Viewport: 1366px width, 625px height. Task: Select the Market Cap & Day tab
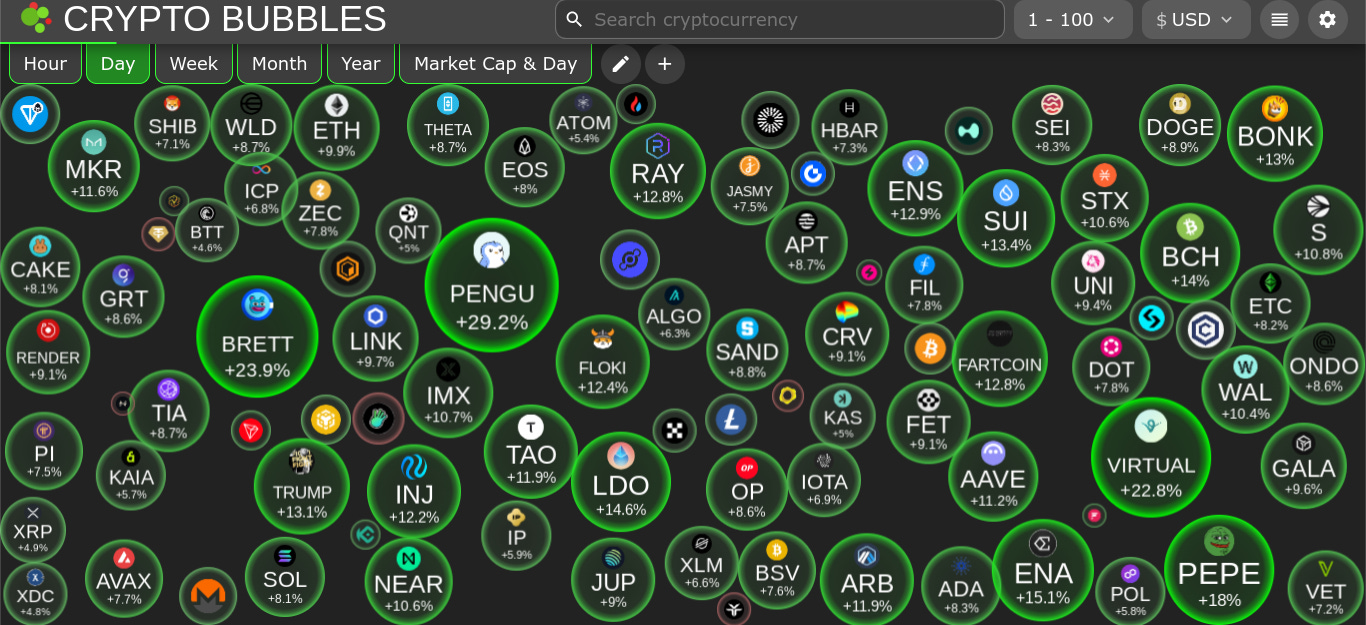pos(496,64)
